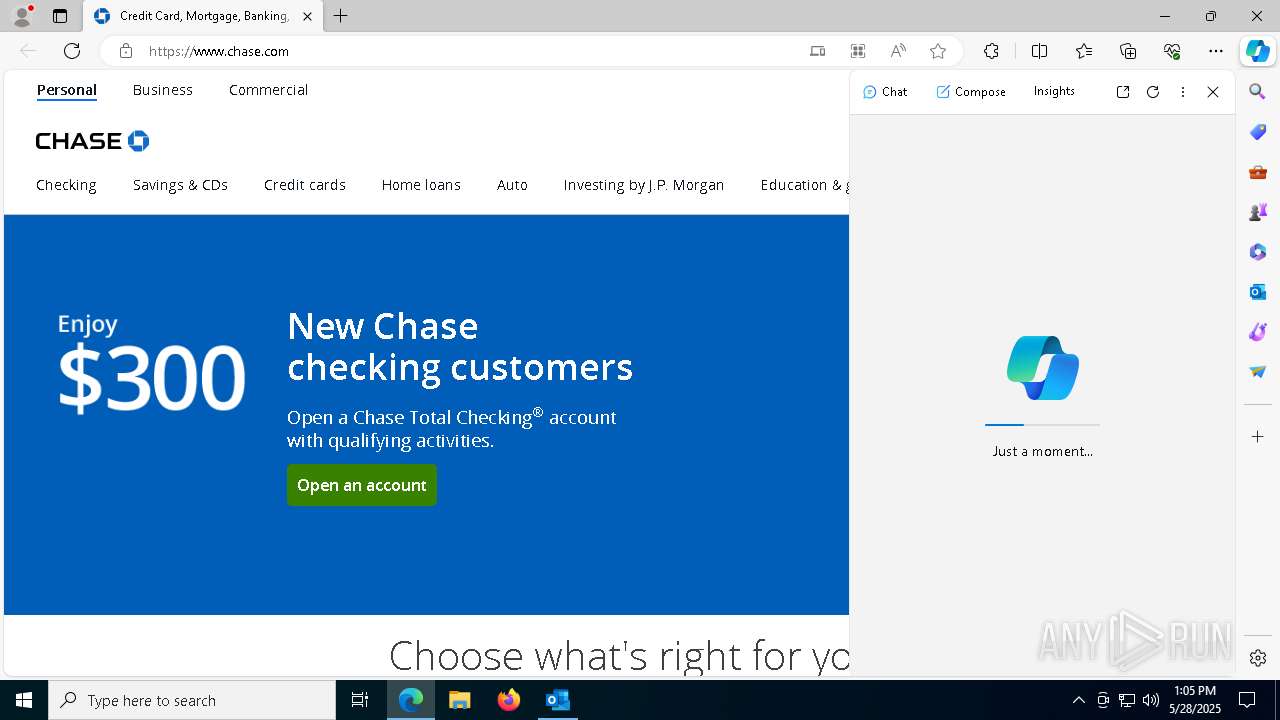Screen dimensions: 1280x720
Task: Open the Credit cards menu
Action: (305, 185)
